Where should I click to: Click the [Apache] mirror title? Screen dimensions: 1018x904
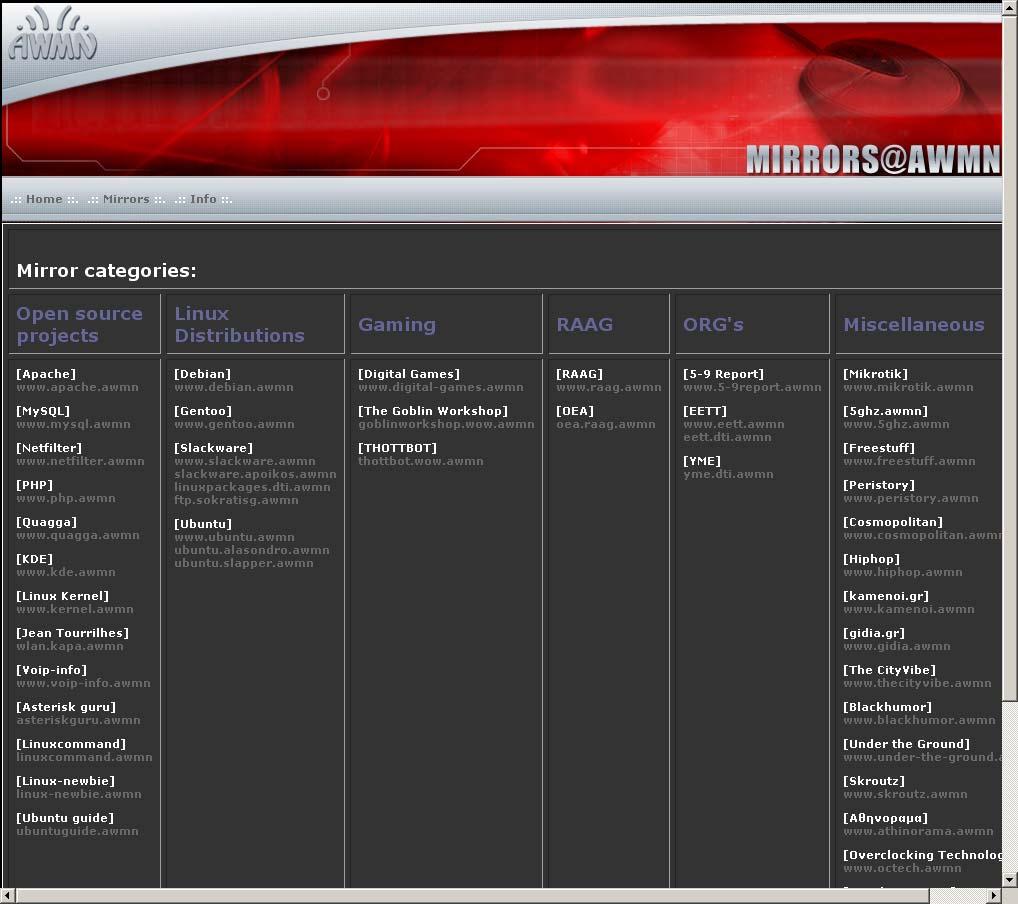[46, 374]
